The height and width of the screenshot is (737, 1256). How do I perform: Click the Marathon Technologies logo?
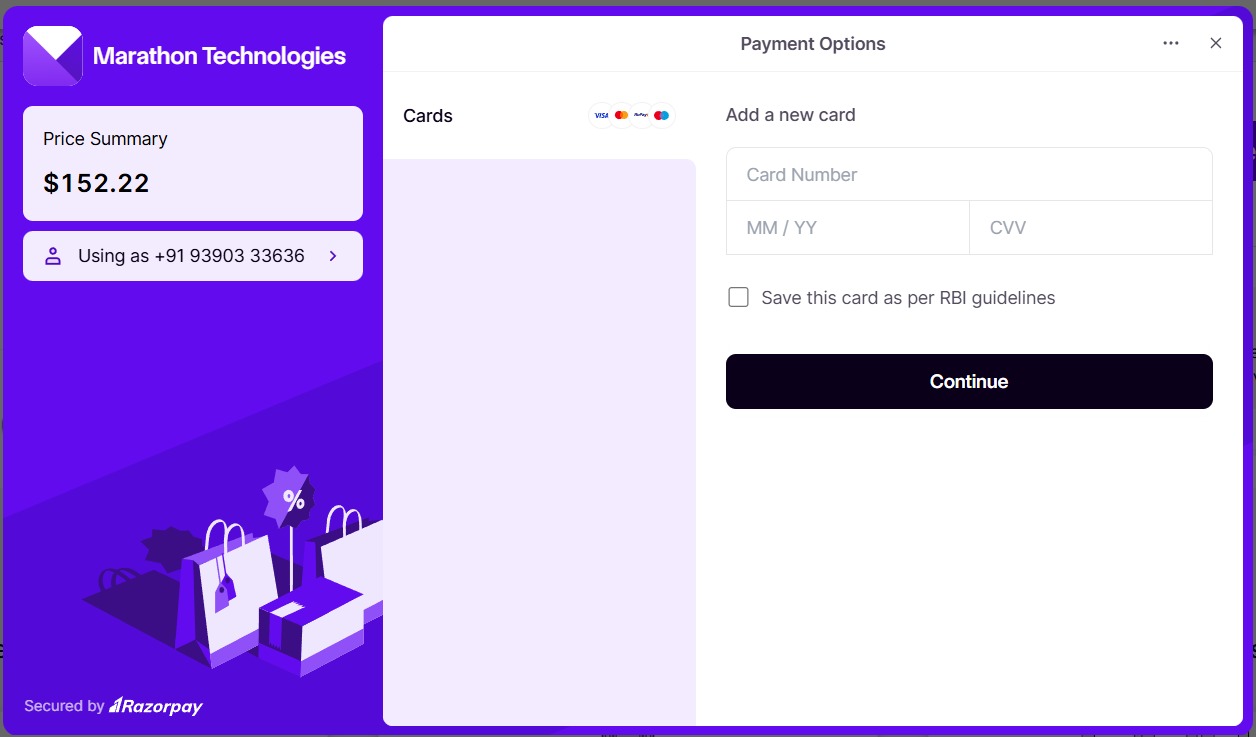(x=53, y=56)
